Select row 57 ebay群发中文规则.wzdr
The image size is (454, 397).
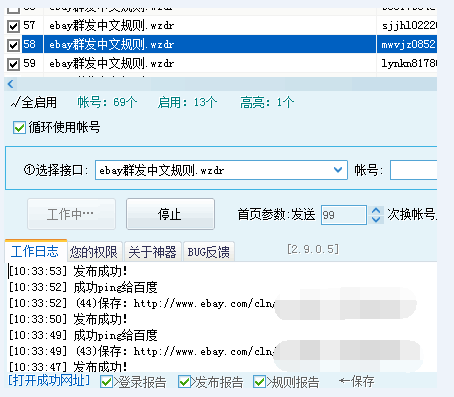(x=210, y=26)
